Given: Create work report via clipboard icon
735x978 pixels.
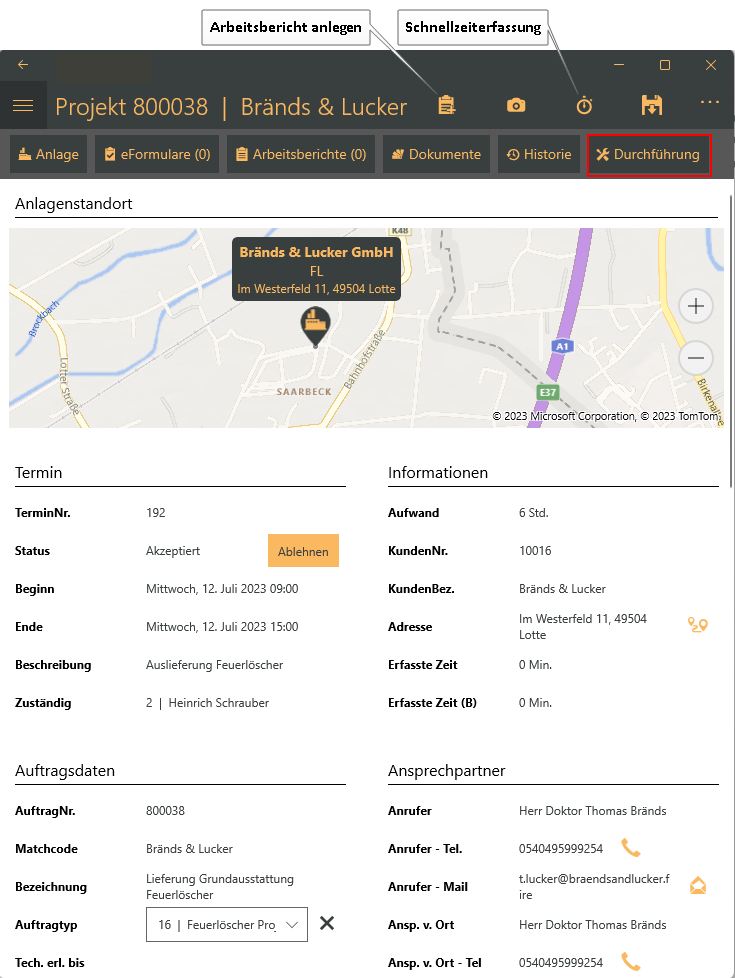Looking at the screenshot, I should point(446,105).
